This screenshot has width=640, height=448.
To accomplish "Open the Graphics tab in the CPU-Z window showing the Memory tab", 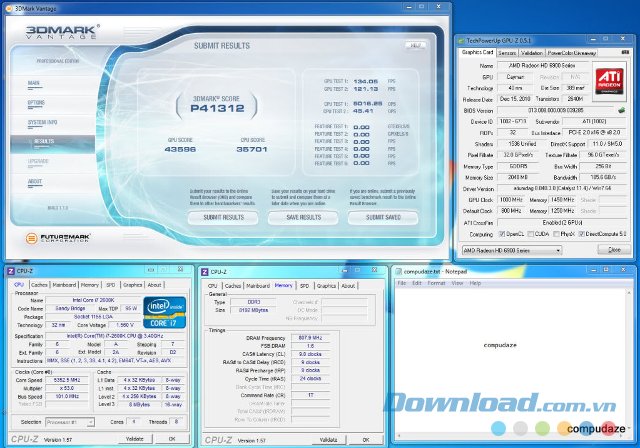I will 326,286.
